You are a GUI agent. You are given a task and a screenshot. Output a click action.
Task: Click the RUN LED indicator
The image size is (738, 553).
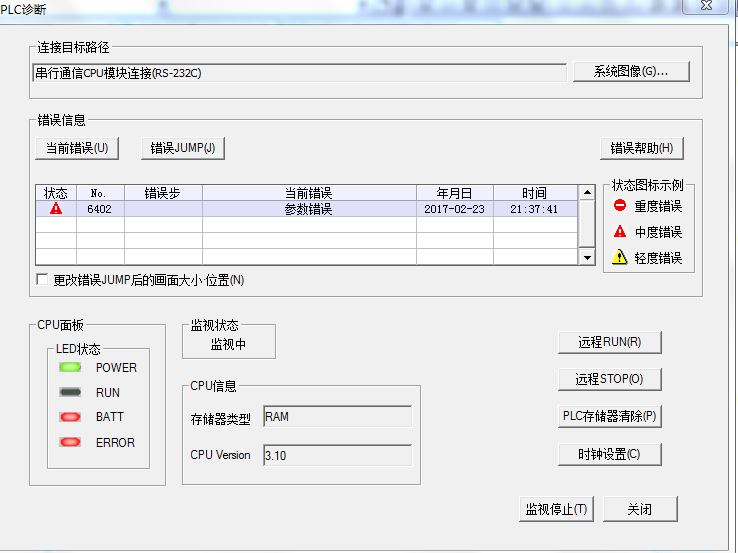71,393
